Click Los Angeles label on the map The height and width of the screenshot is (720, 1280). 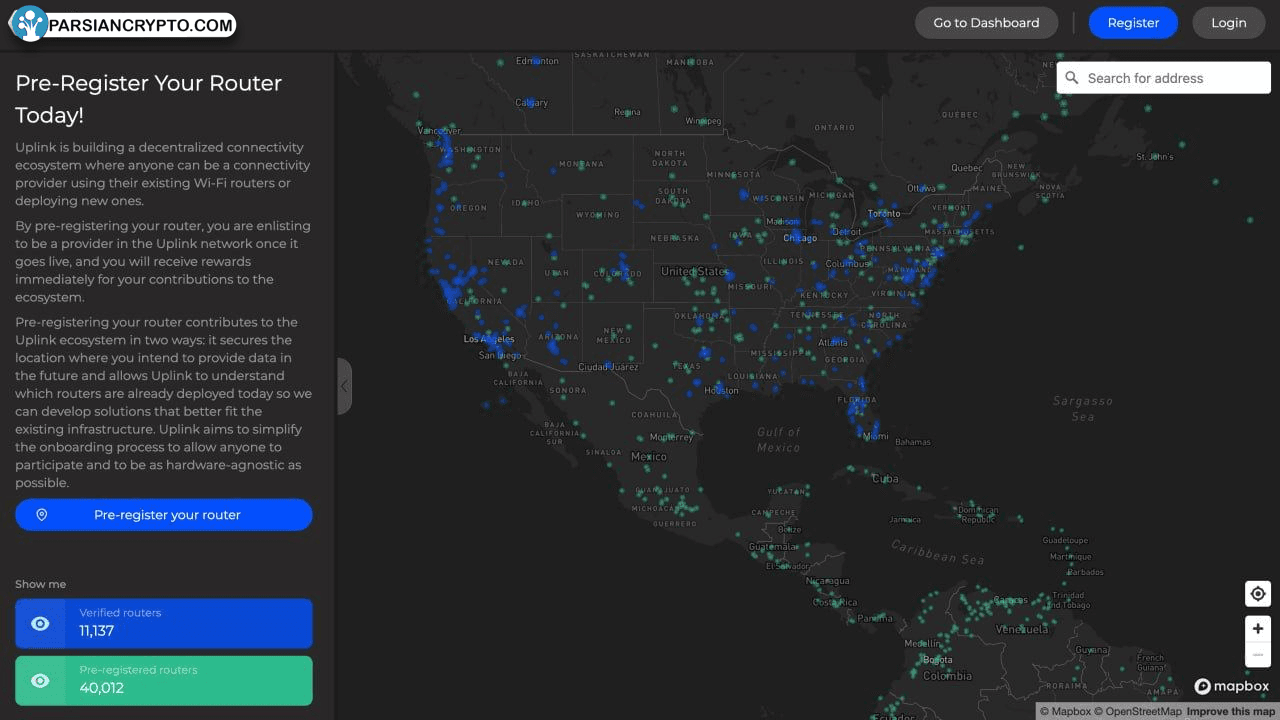click(489, 339)
